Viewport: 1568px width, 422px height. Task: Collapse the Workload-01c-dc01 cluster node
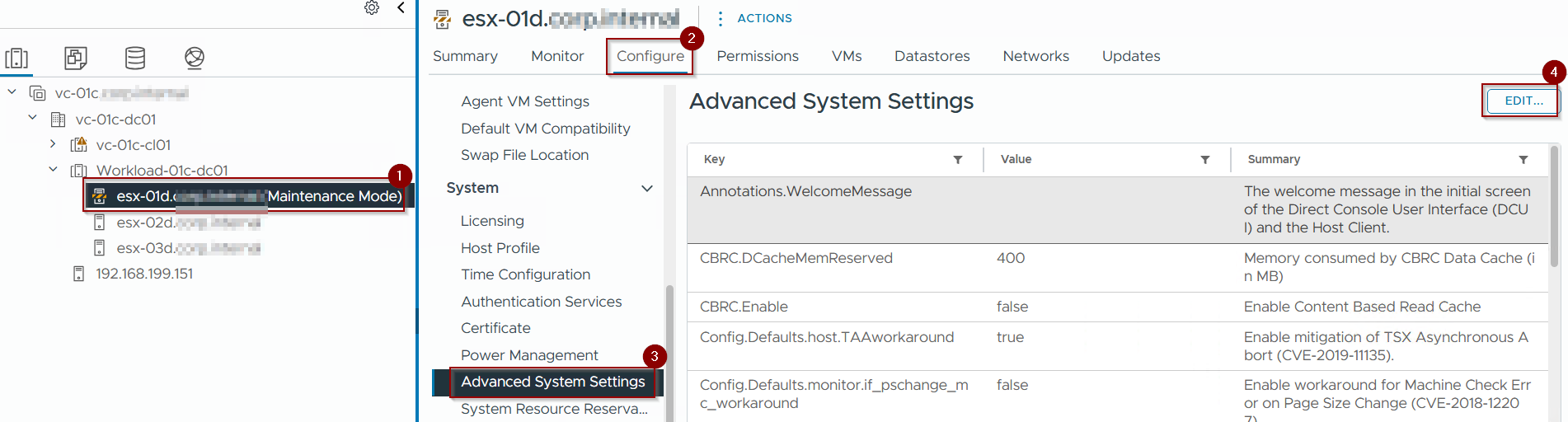pyautogui.click(x=53, y=170)
